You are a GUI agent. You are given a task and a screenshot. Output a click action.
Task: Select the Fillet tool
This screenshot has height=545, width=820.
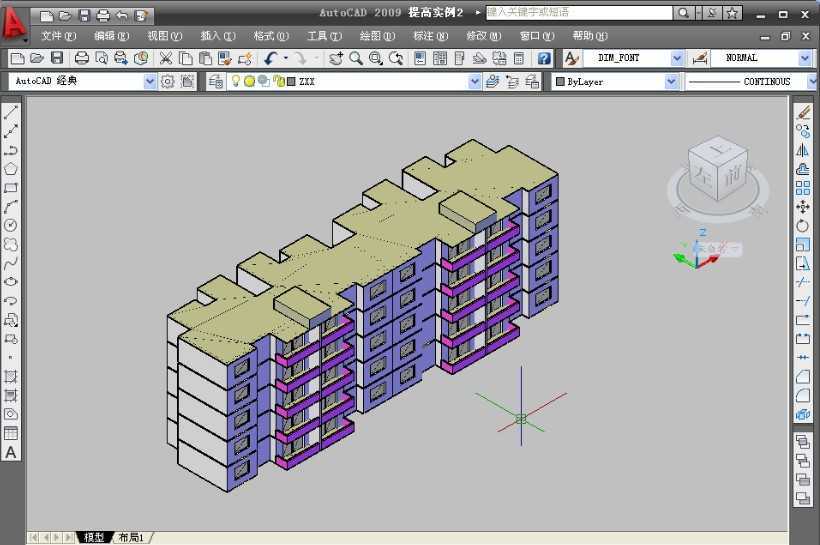[803, 395]
